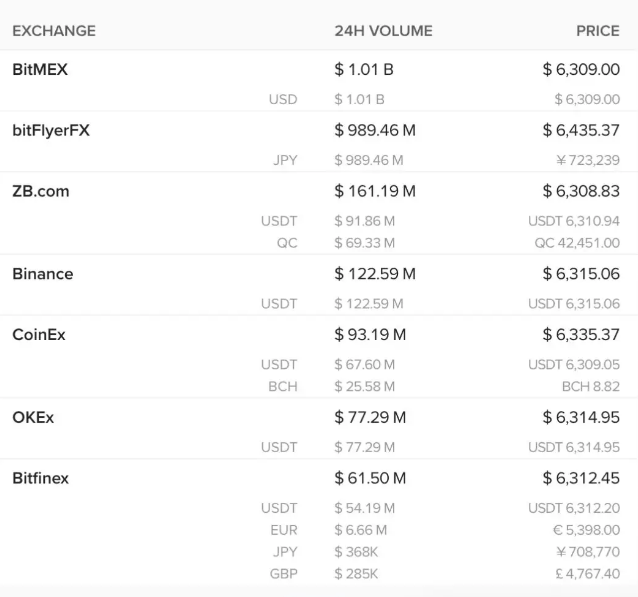Select the CoinEx BCH pair row
Image resolution: width=638 pixels, height=597 pixels.
pyautogui.click(x=319, y=387)
